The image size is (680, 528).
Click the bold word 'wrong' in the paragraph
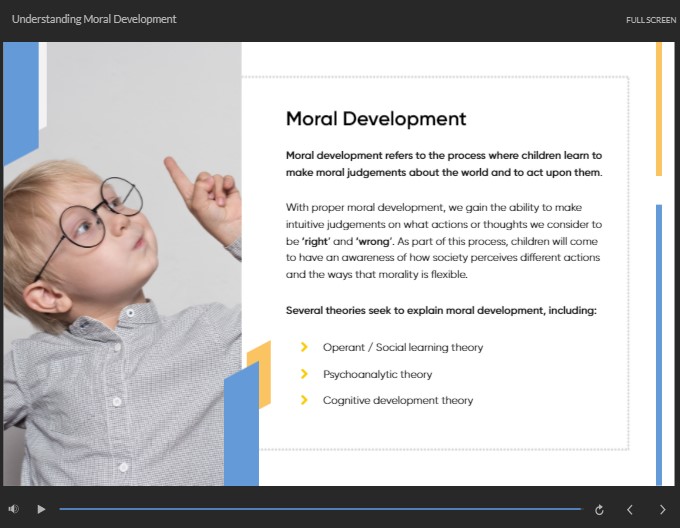(374, 241)
